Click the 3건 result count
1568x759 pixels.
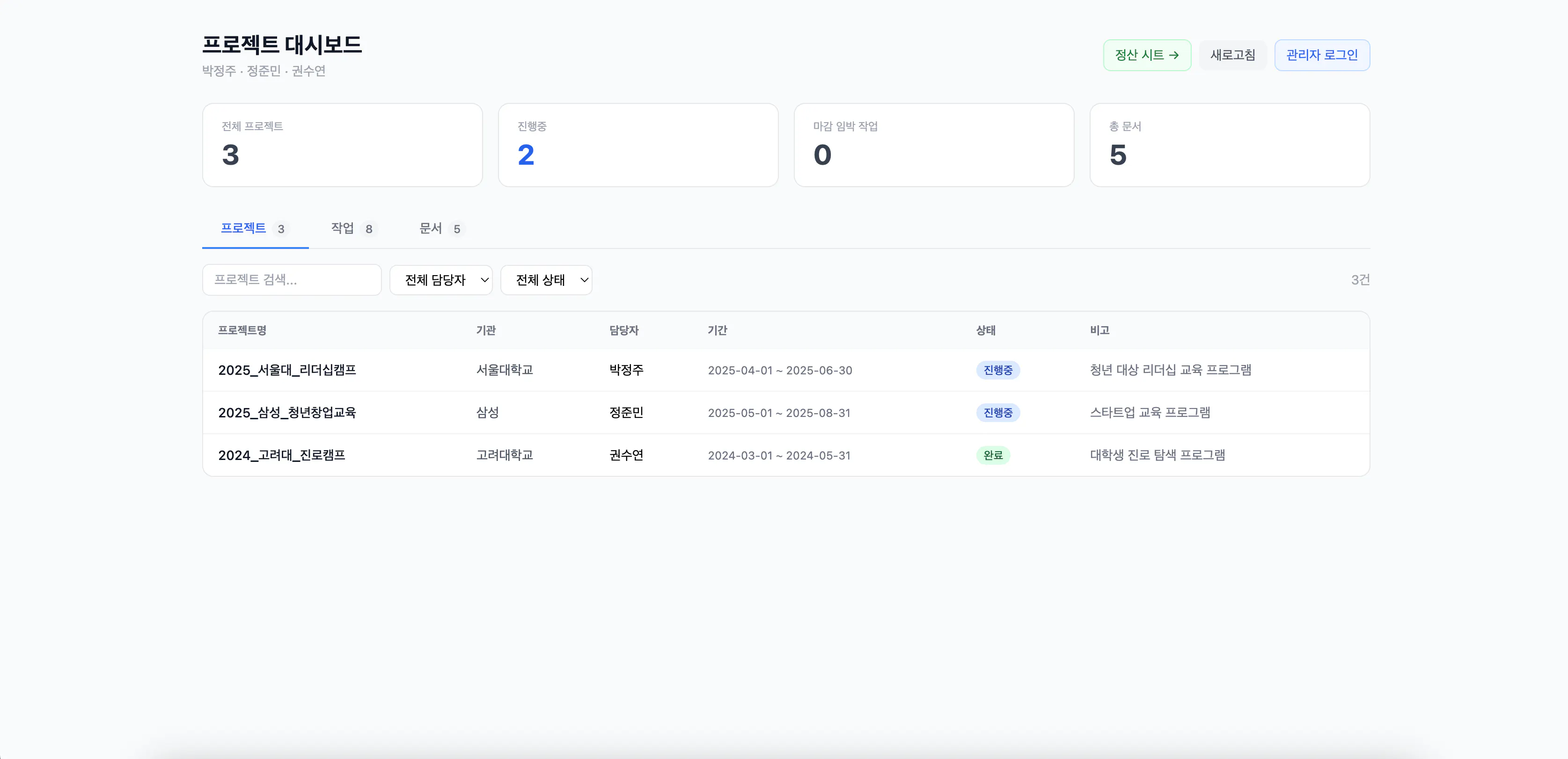(x=1361, y=280)
